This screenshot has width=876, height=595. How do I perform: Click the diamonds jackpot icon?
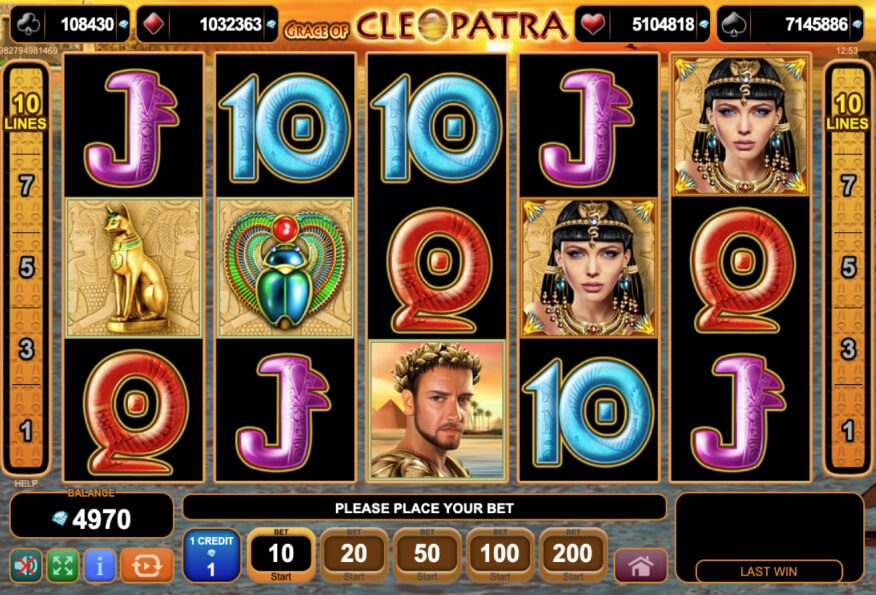coord(154,25)
